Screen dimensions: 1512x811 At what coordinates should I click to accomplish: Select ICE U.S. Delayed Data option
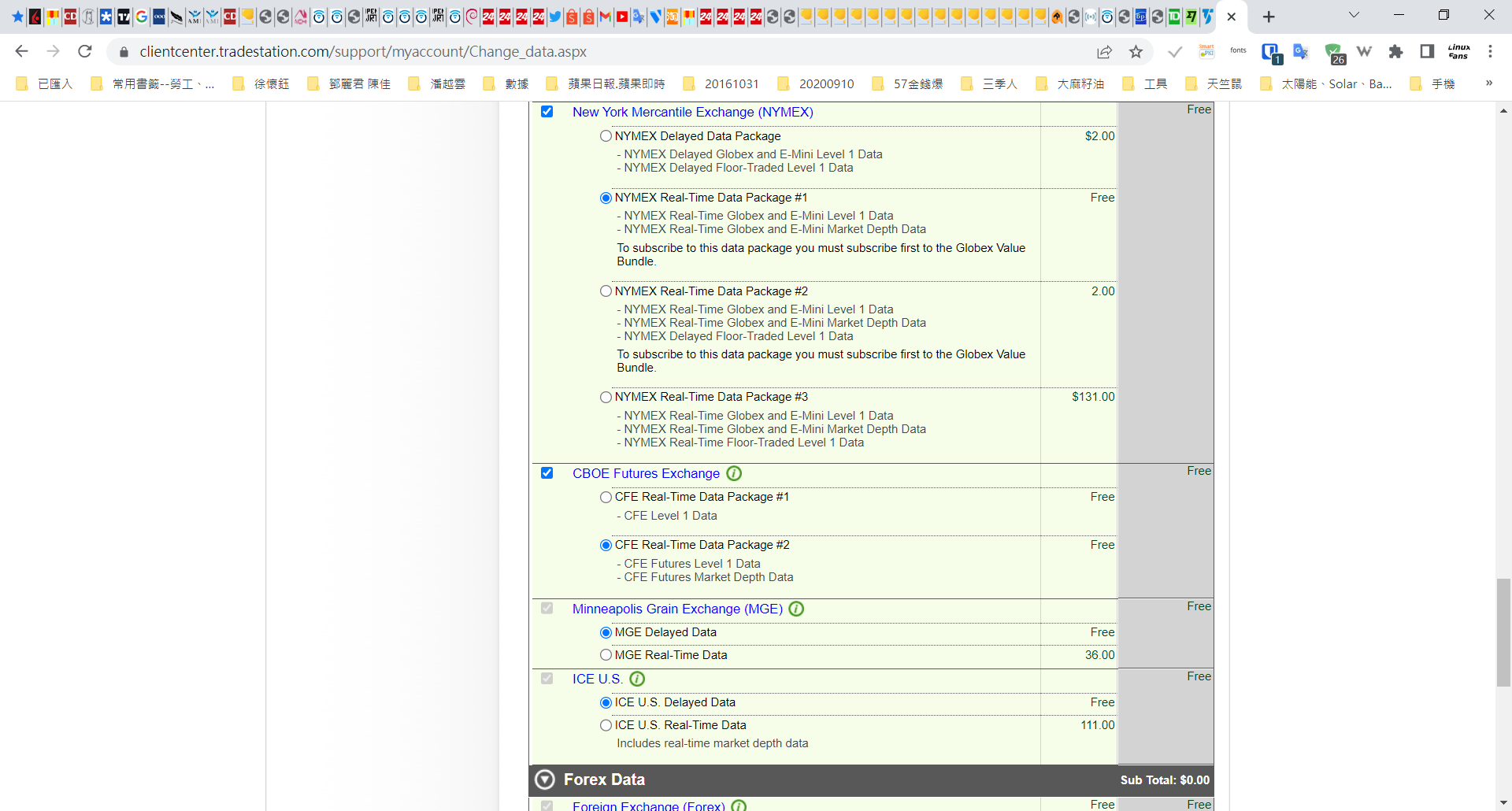pos(606,702)
